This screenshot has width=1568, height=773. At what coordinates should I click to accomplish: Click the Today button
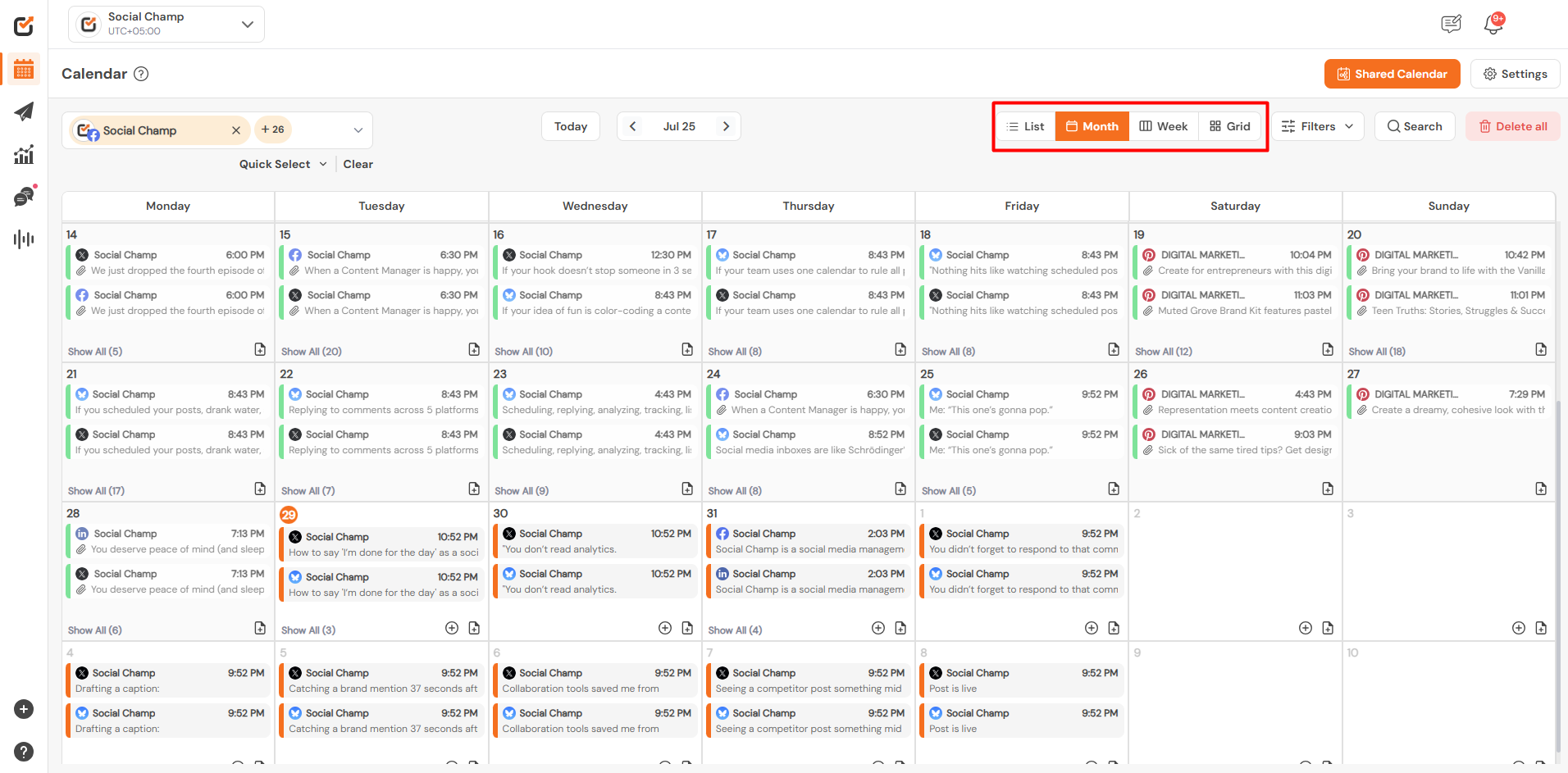571,126
